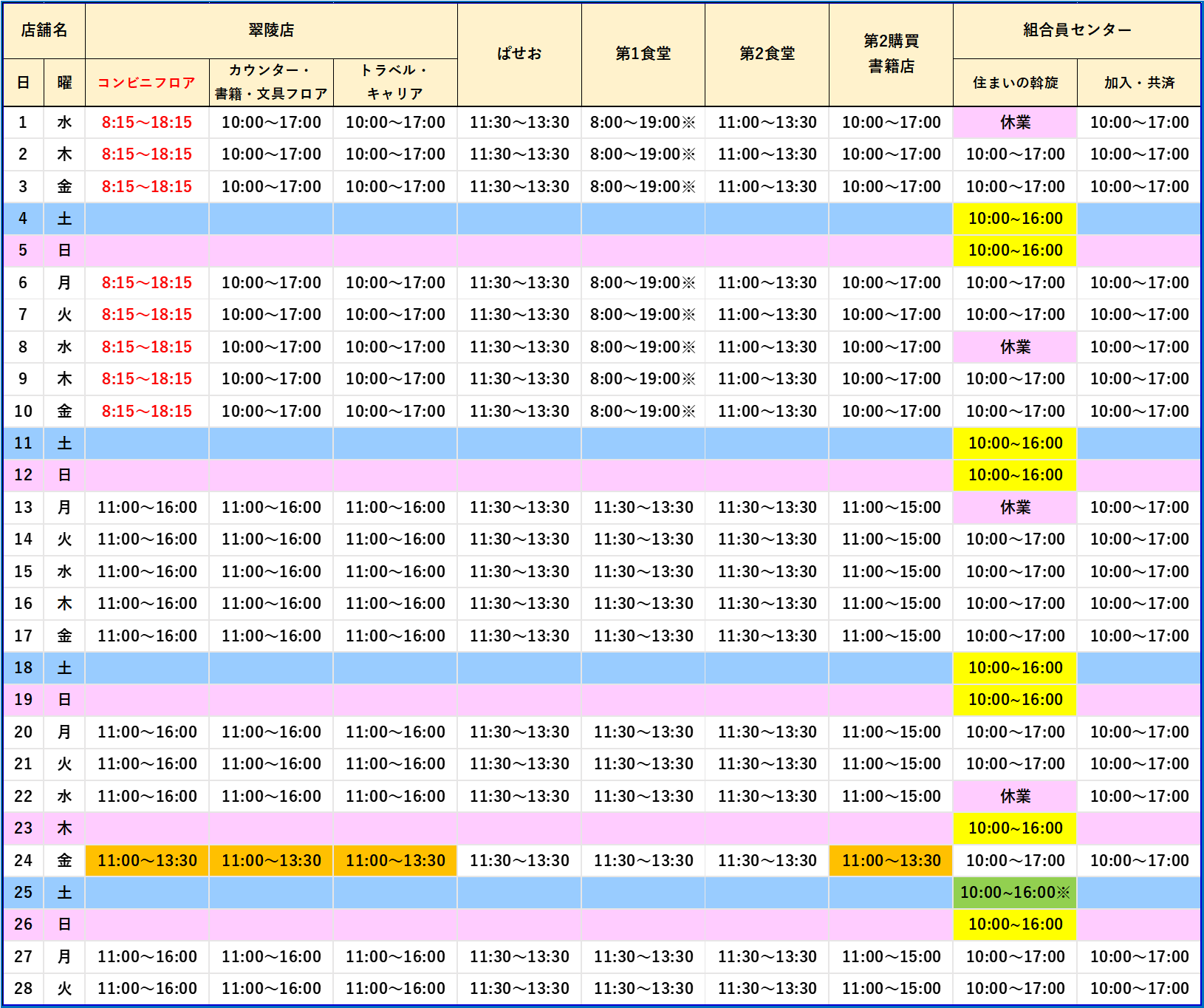
Task: Click red 8:15~18:15 in day 10 row
Action: tap(147, 412)
